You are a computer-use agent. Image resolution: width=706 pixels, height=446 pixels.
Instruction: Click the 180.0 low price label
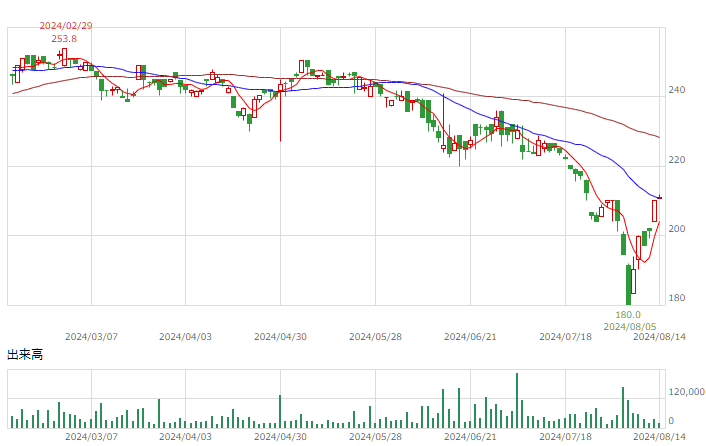628,315
